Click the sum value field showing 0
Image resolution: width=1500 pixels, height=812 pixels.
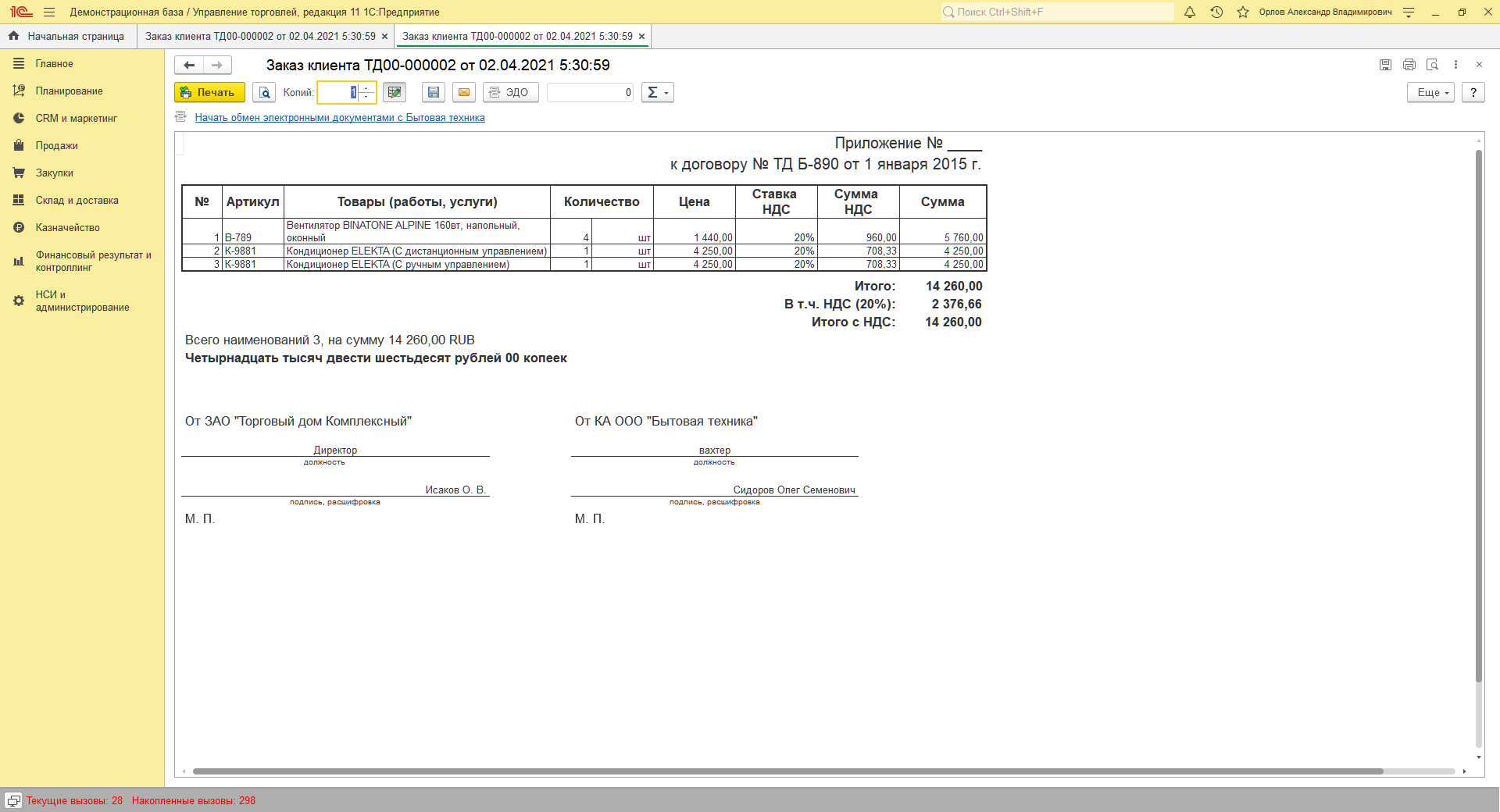591,92
